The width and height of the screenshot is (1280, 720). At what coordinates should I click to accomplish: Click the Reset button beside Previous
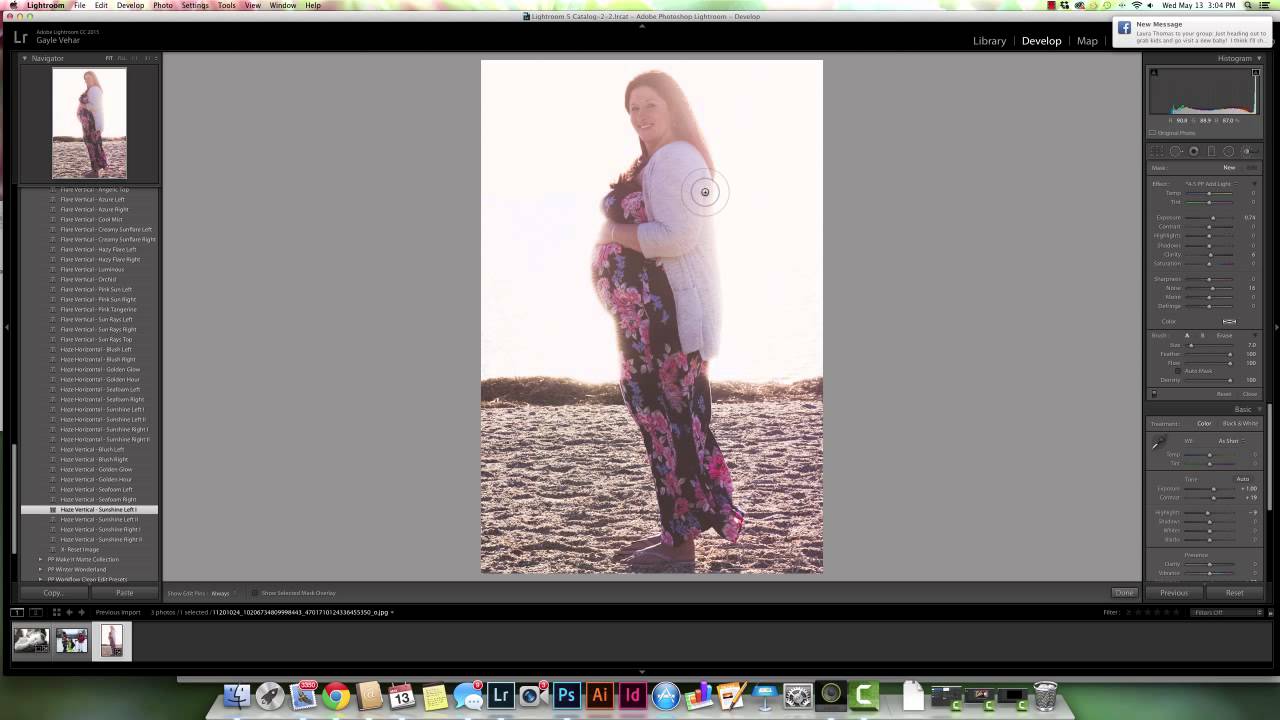click(x=1235, y=593)
